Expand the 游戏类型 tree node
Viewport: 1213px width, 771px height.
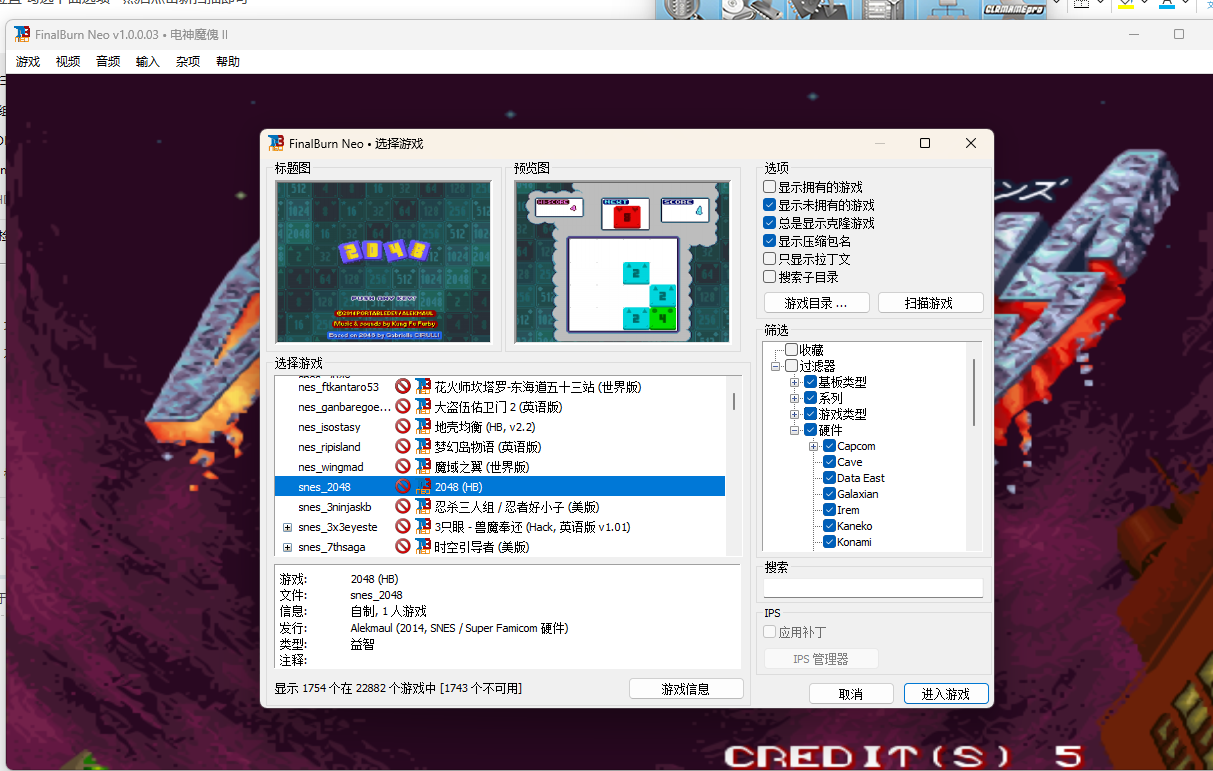[795, 414]
